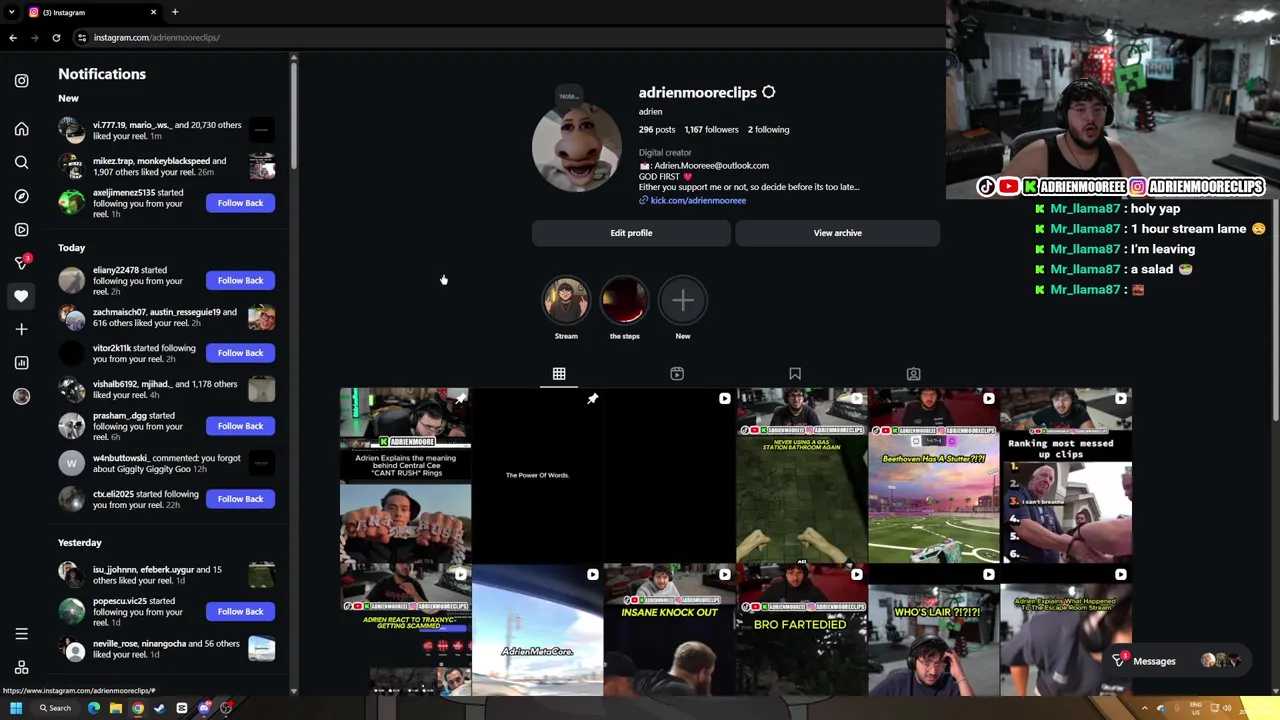Click the profile picture with Note bubble
The width and height of the screenshot is (1280, 720).
pos(576,148)
